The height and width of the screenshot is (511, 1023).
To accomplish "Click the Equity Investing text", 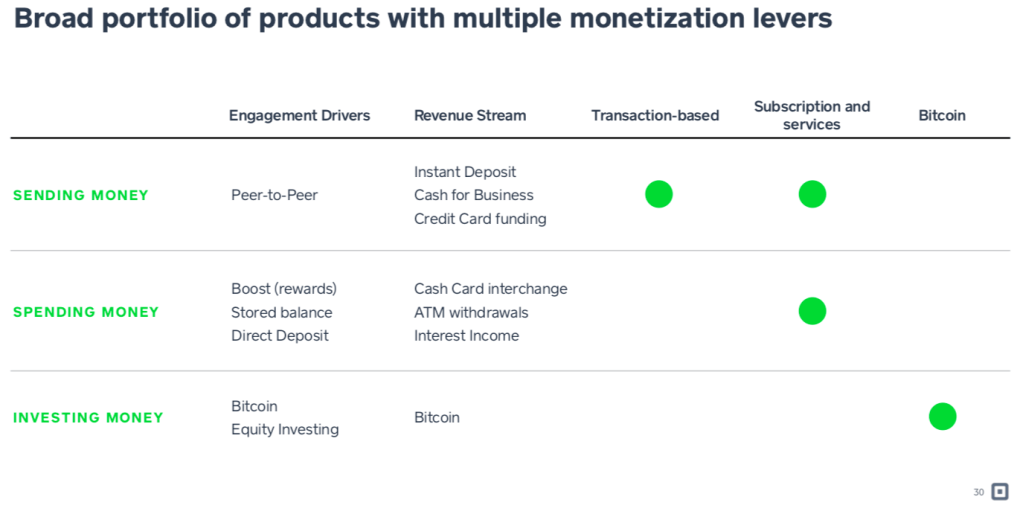I will [285, 429].
